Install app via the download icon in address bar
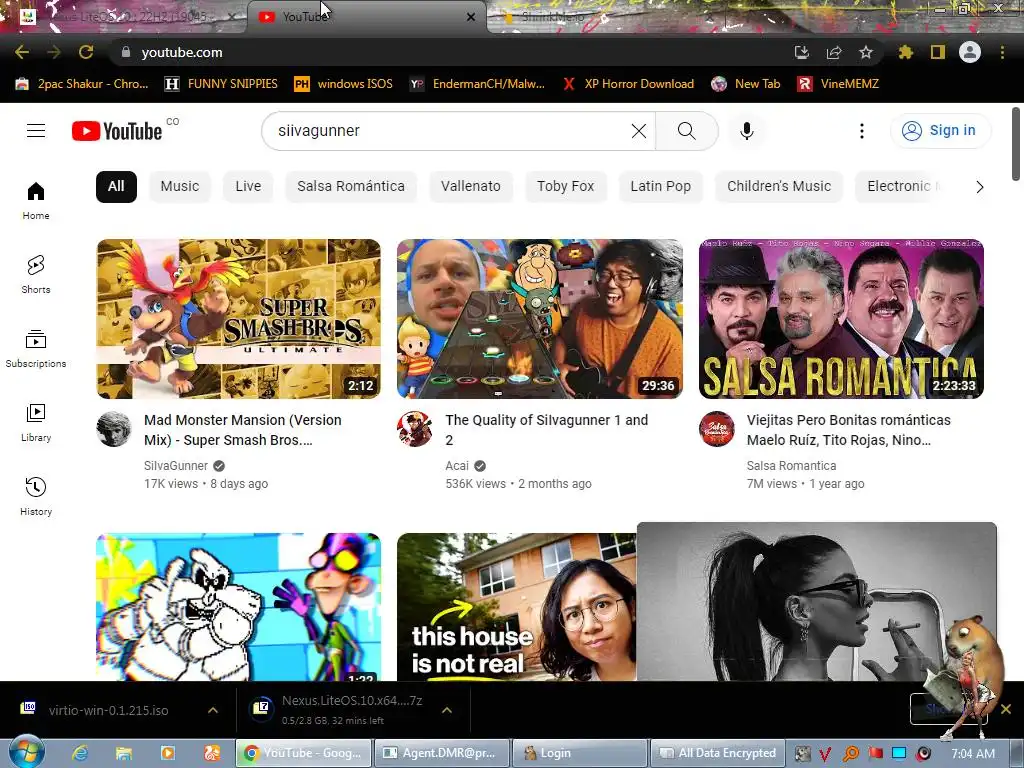Viewport: 1024px width, 768px height. point(802,52)
